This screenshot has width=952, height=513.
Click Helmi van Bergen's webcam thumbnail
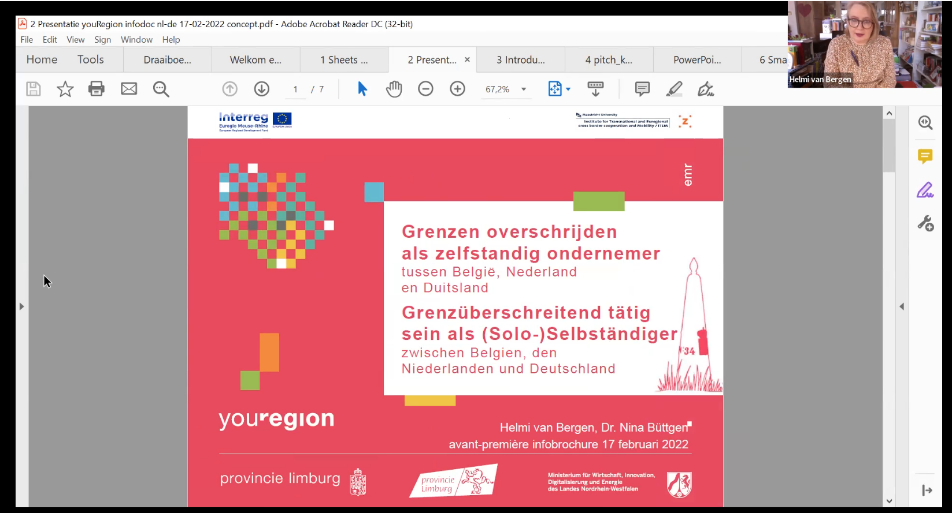coord(865,44)
